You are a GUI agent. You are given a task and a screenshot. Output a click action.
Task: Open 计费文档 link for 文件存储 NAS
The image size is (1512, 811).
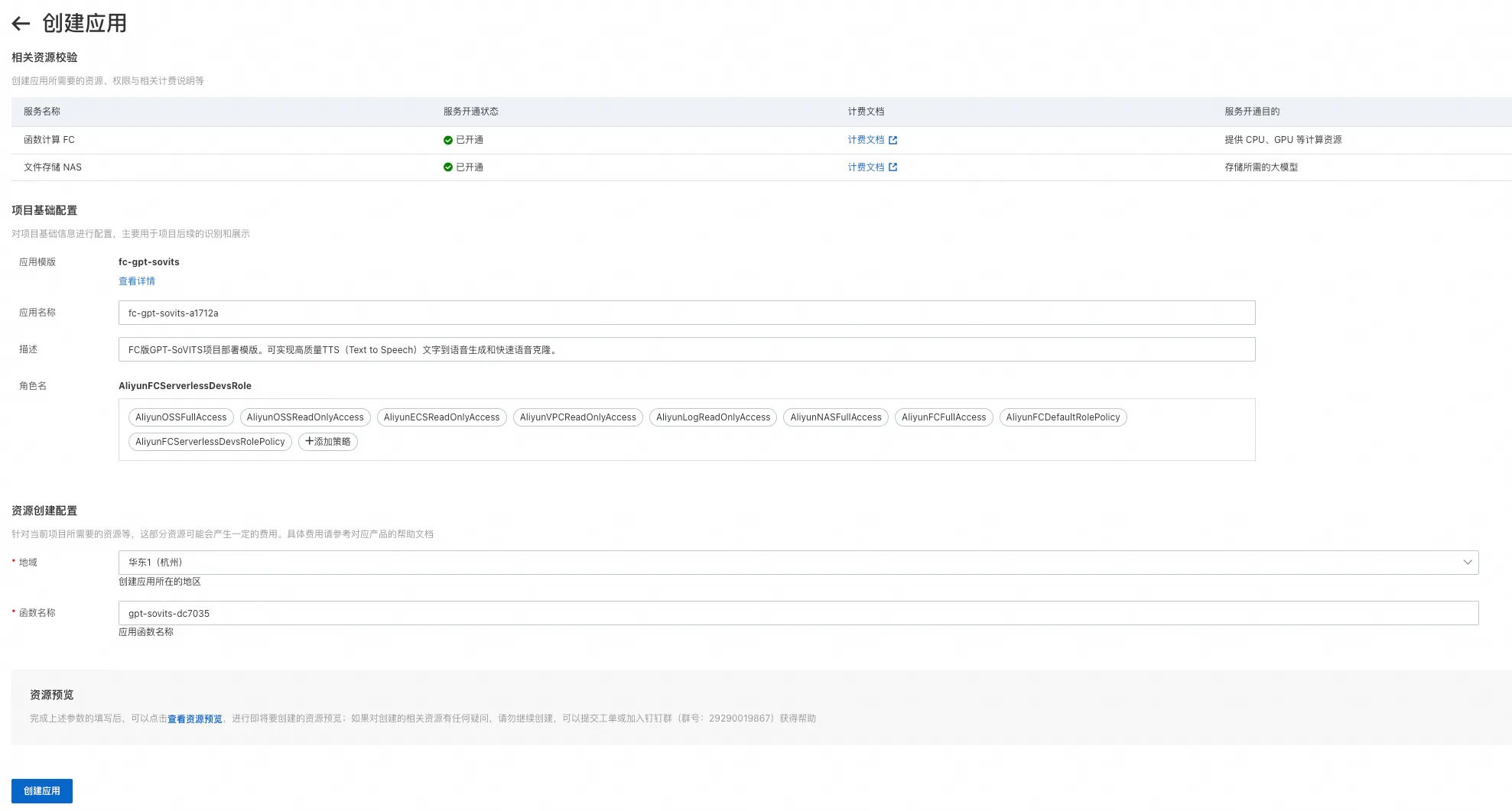pyautogui.click(x=866, y=167)
